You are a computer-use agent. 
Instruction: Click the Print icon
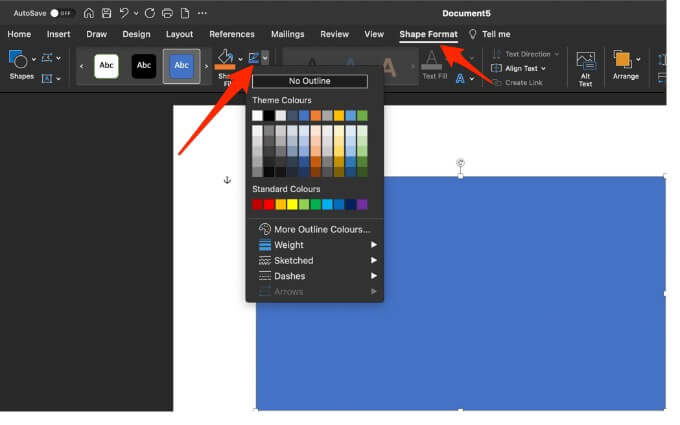pos(167,13)
